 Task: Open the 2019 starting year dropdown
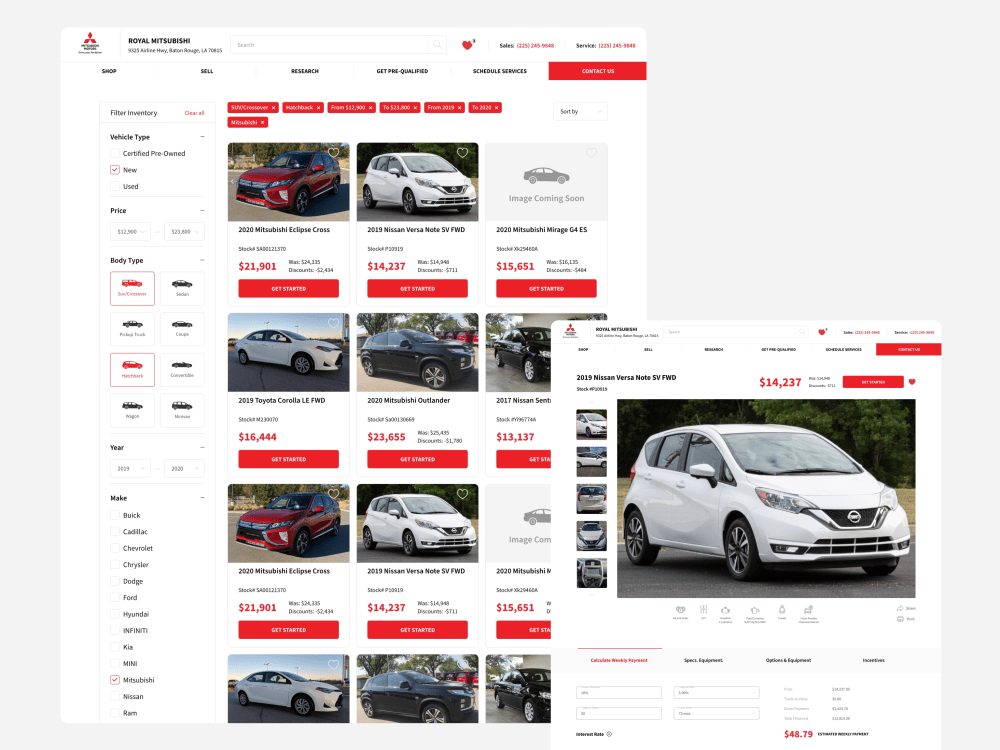(130, 469)
